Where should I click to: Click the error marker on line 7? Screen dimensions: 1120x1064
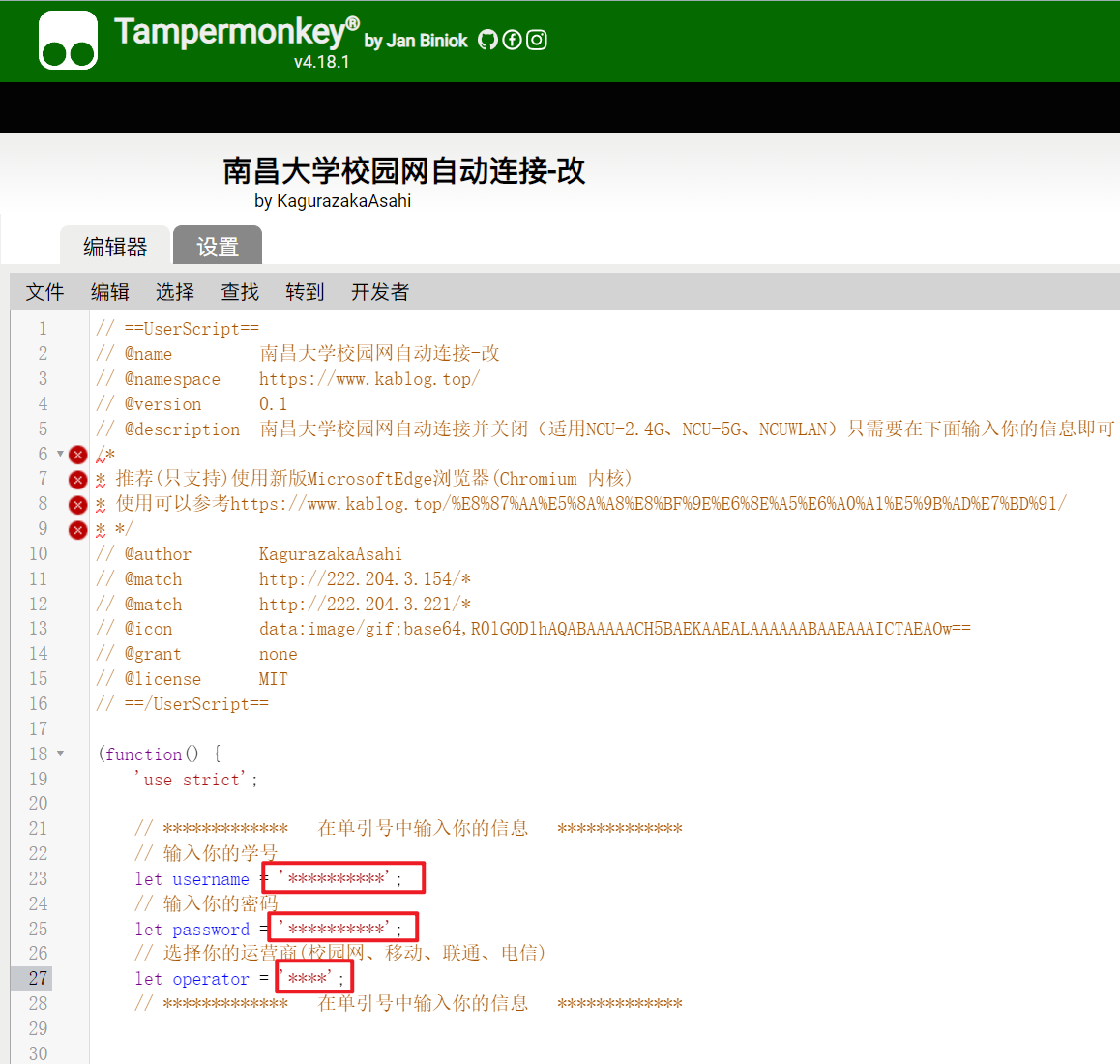click(x=78, y=480)
